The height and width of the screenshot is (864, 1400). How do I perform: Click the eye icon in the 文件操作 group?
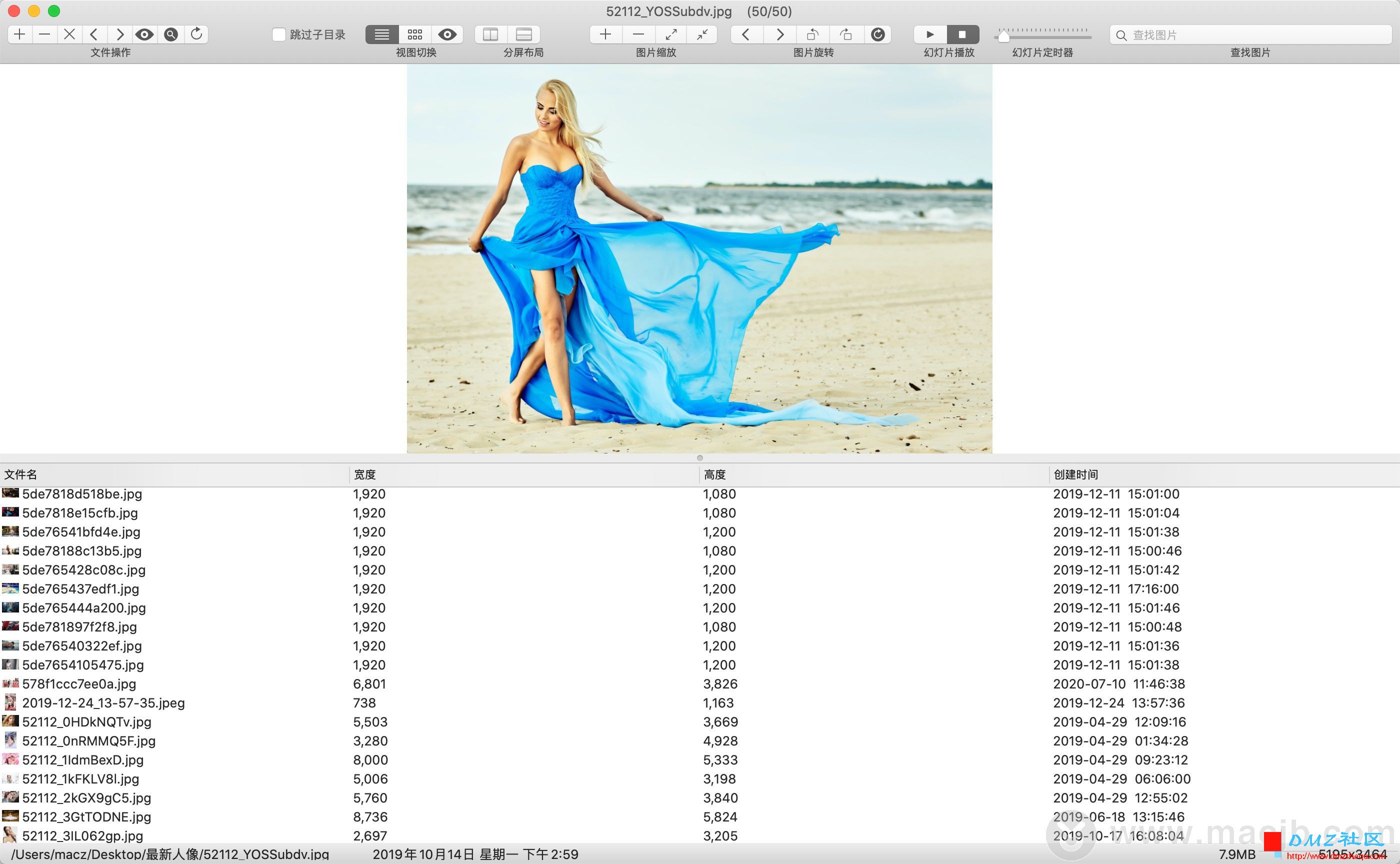click(x=144, y=34)
